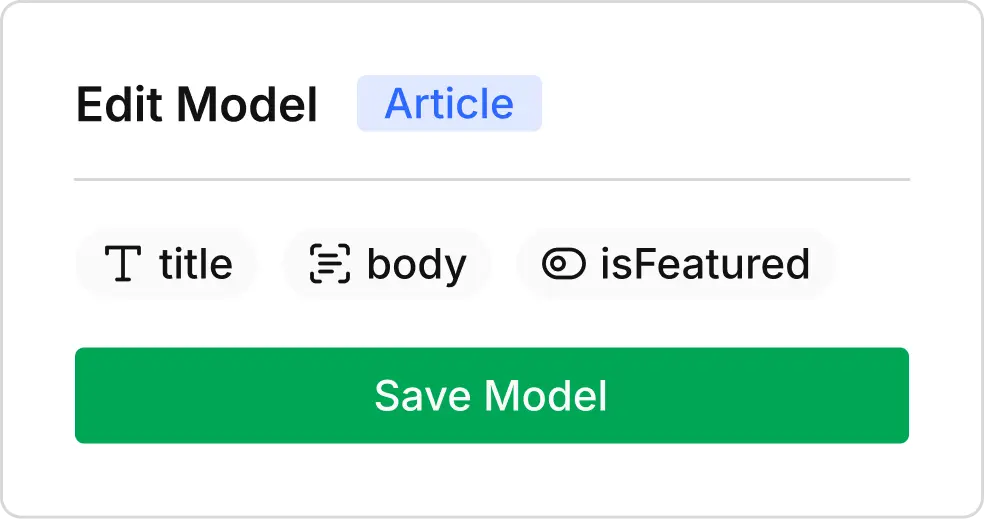
Task: Click the "body" field name text
Action: point(416,264)
